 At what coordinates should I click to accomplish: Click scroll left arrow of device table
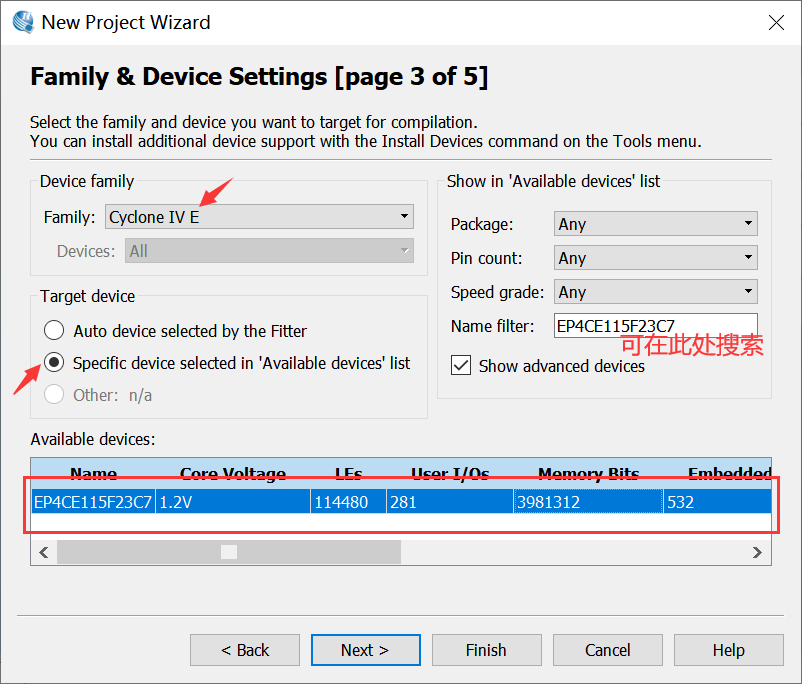(x=44, y=552)
